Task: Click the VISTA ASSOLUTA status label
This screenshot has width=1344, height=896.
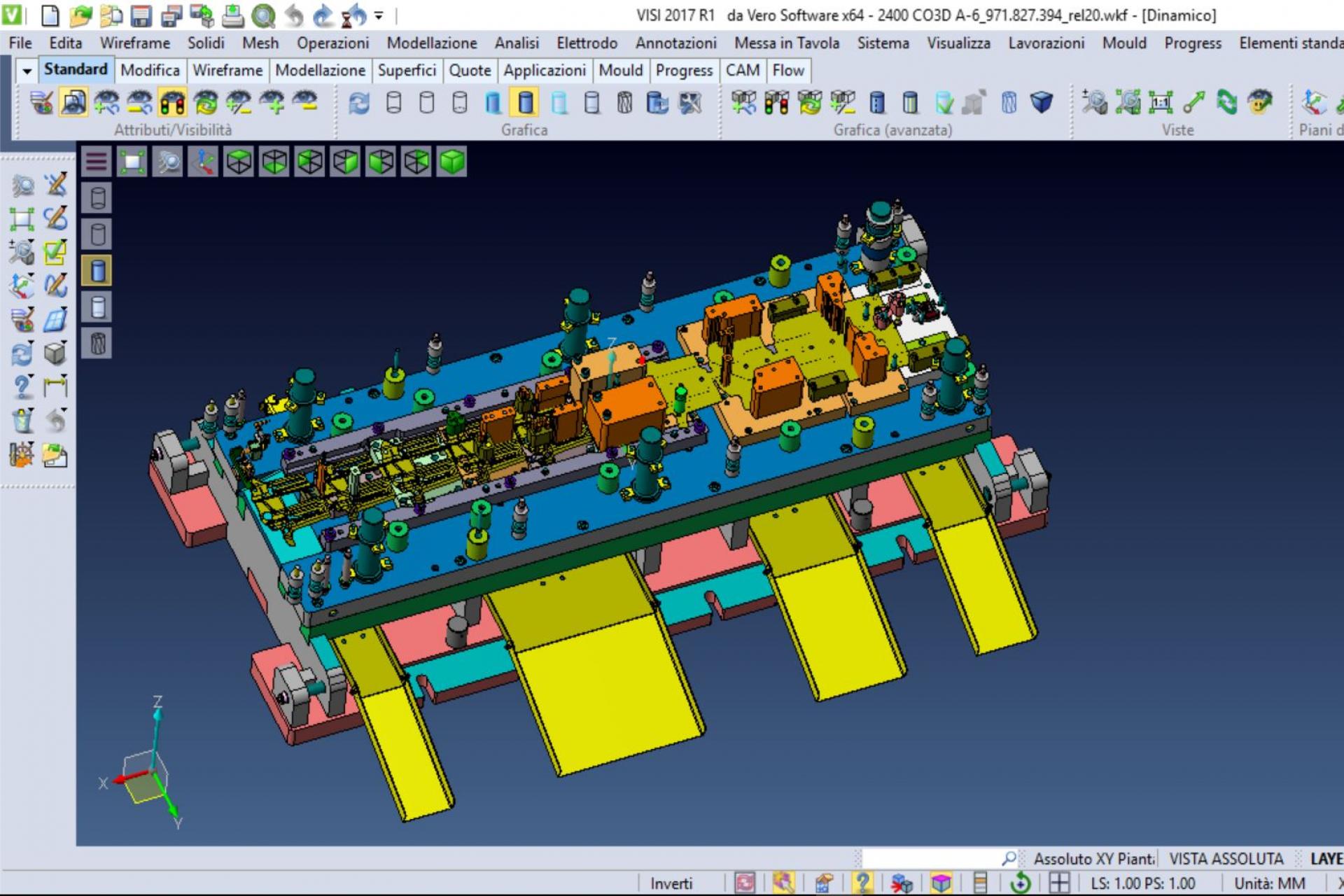Action: pos(1226,858)
